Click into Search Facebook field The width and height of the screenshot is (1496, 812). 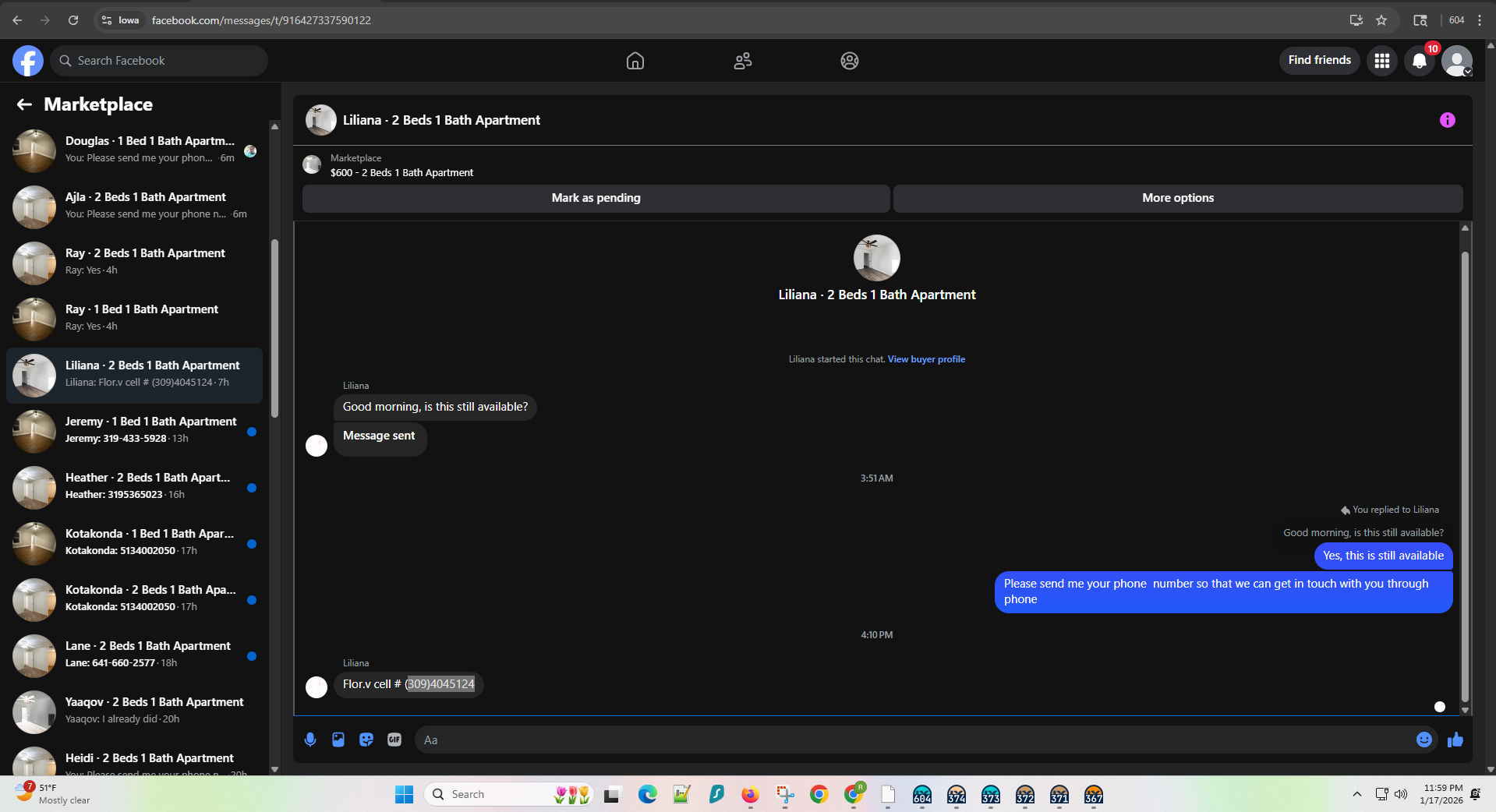(159, 61)
